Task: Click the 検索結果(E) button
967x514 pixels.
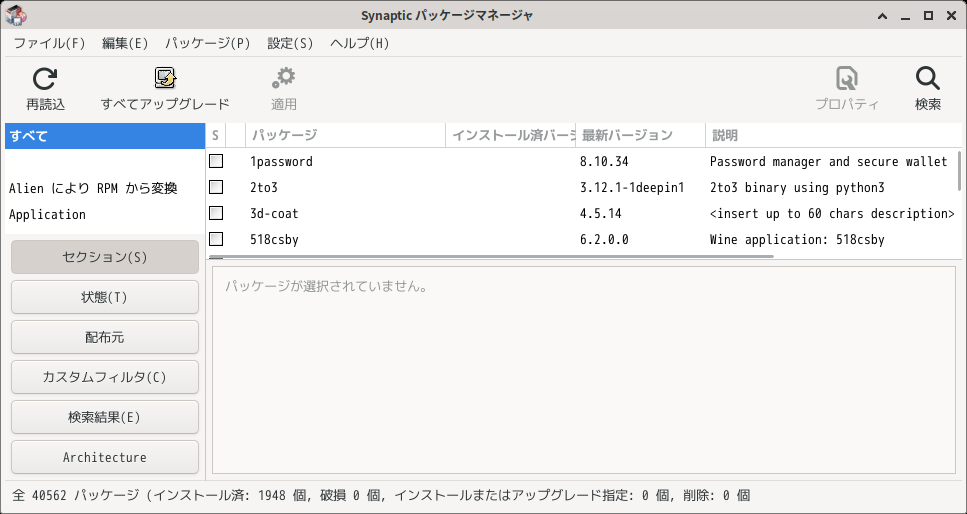Action: pos(105,417)
